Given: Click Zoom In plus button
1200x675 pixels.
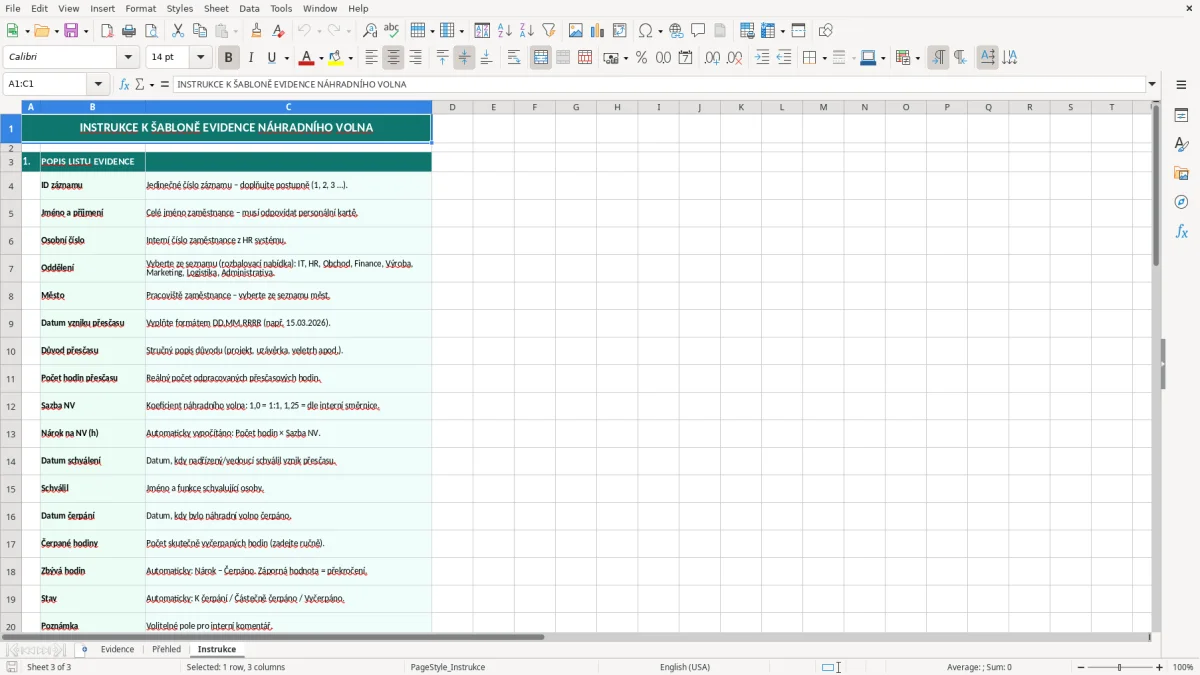Looking at the screenshot, I should 1160,667.
